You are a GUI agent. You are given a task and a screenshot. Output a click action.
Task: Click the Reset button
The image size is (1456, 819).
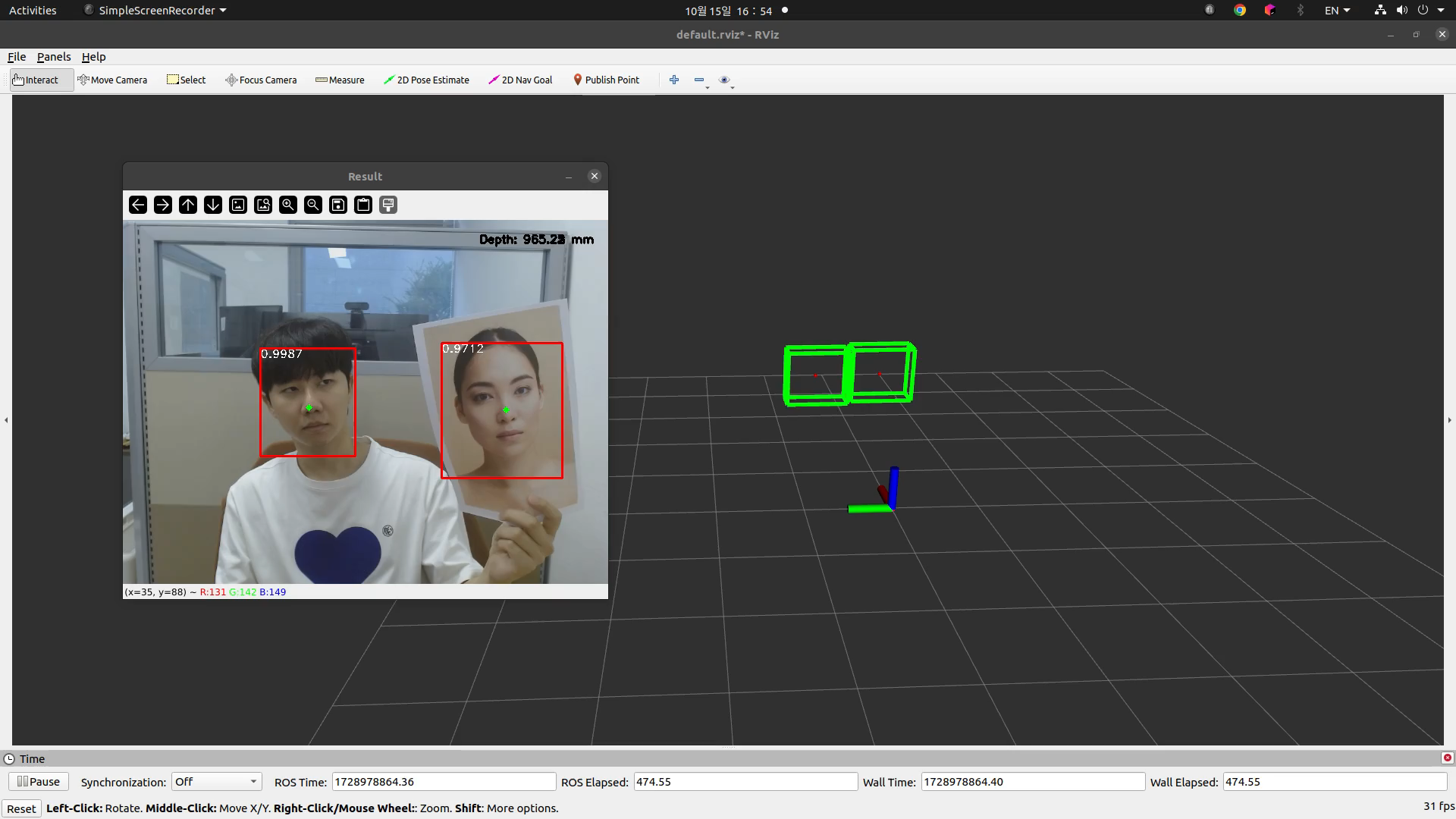(x=21, y=808)
